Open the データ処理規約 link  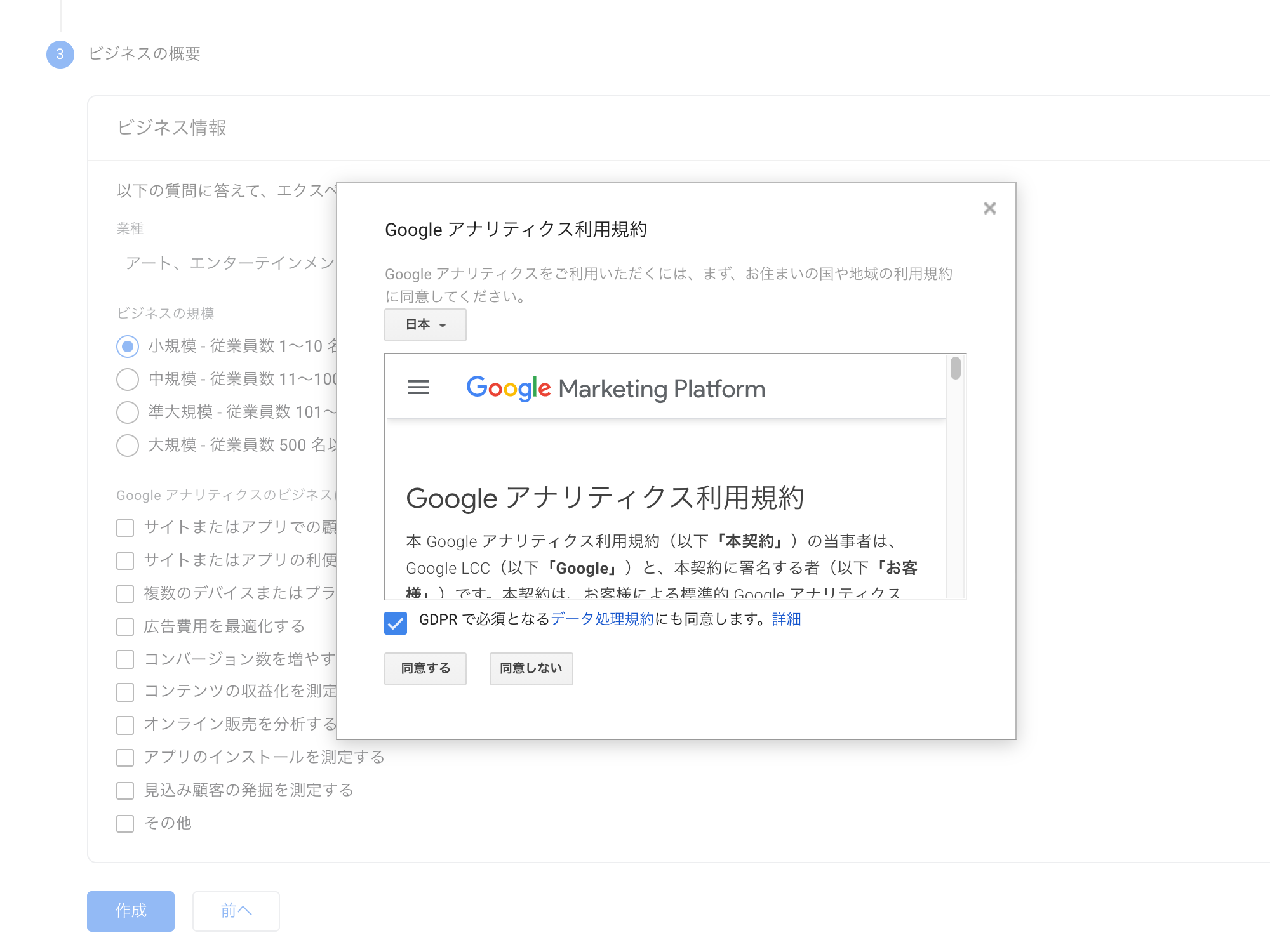[x=602, y=619]
